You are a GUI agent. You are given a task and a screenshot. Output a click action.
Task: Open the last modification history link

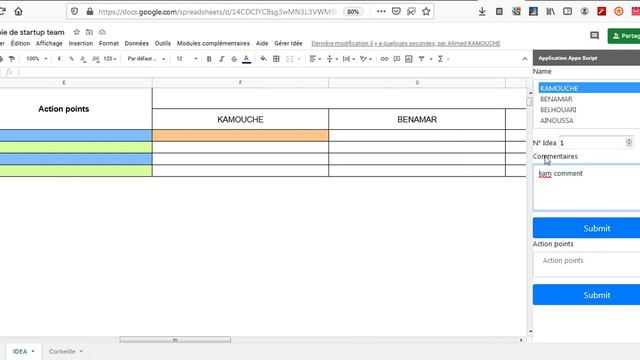(x=406, y=43)
